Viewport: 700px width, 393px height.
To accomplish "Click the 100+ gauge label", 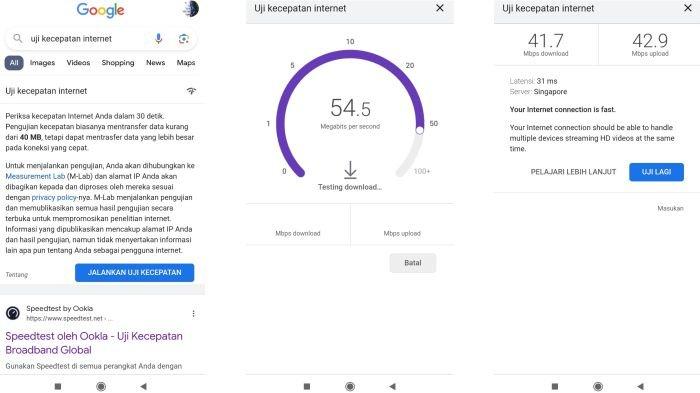I will click(422, 171).
